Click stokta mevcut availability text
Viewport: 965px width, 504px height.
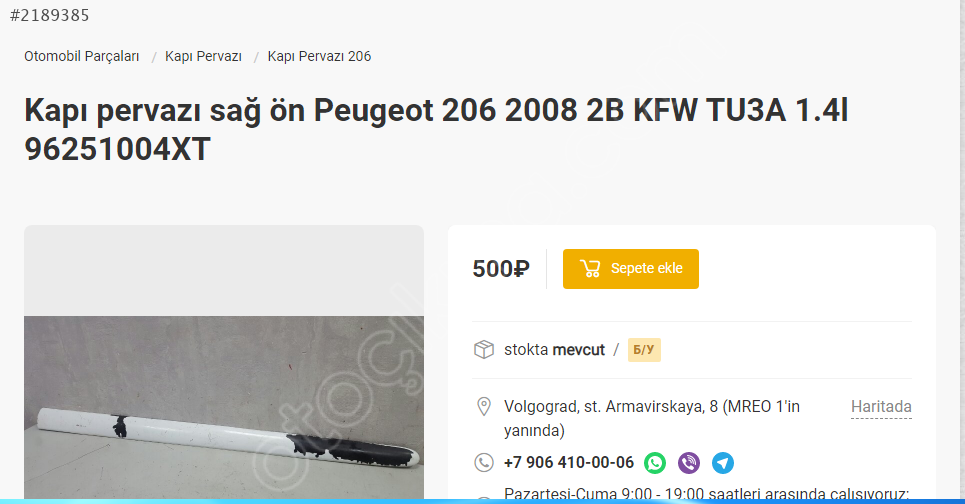pos(555,350)
